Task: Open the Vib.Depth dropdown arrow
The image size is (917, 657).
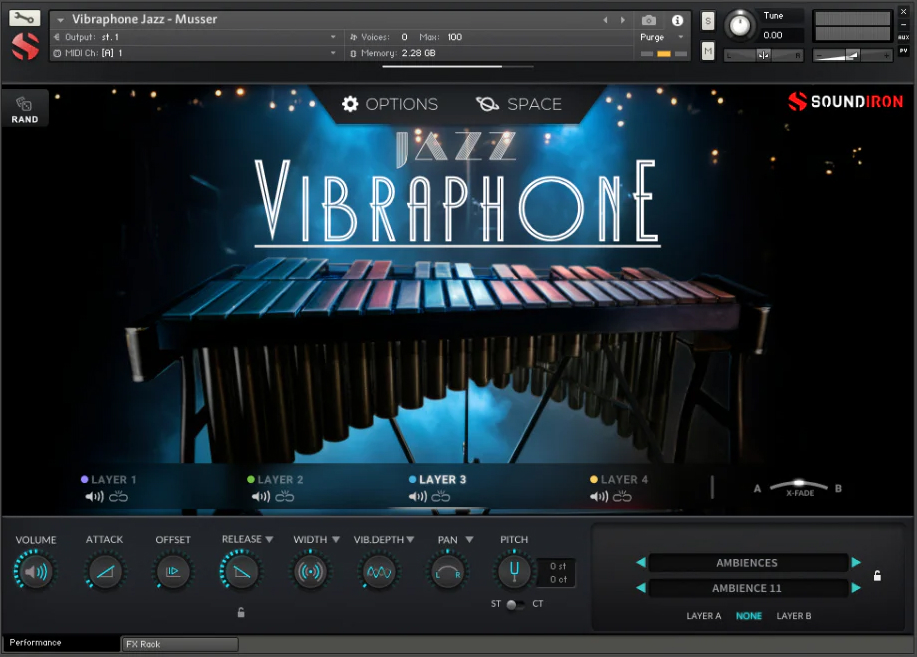Action: tap(410, 539)
